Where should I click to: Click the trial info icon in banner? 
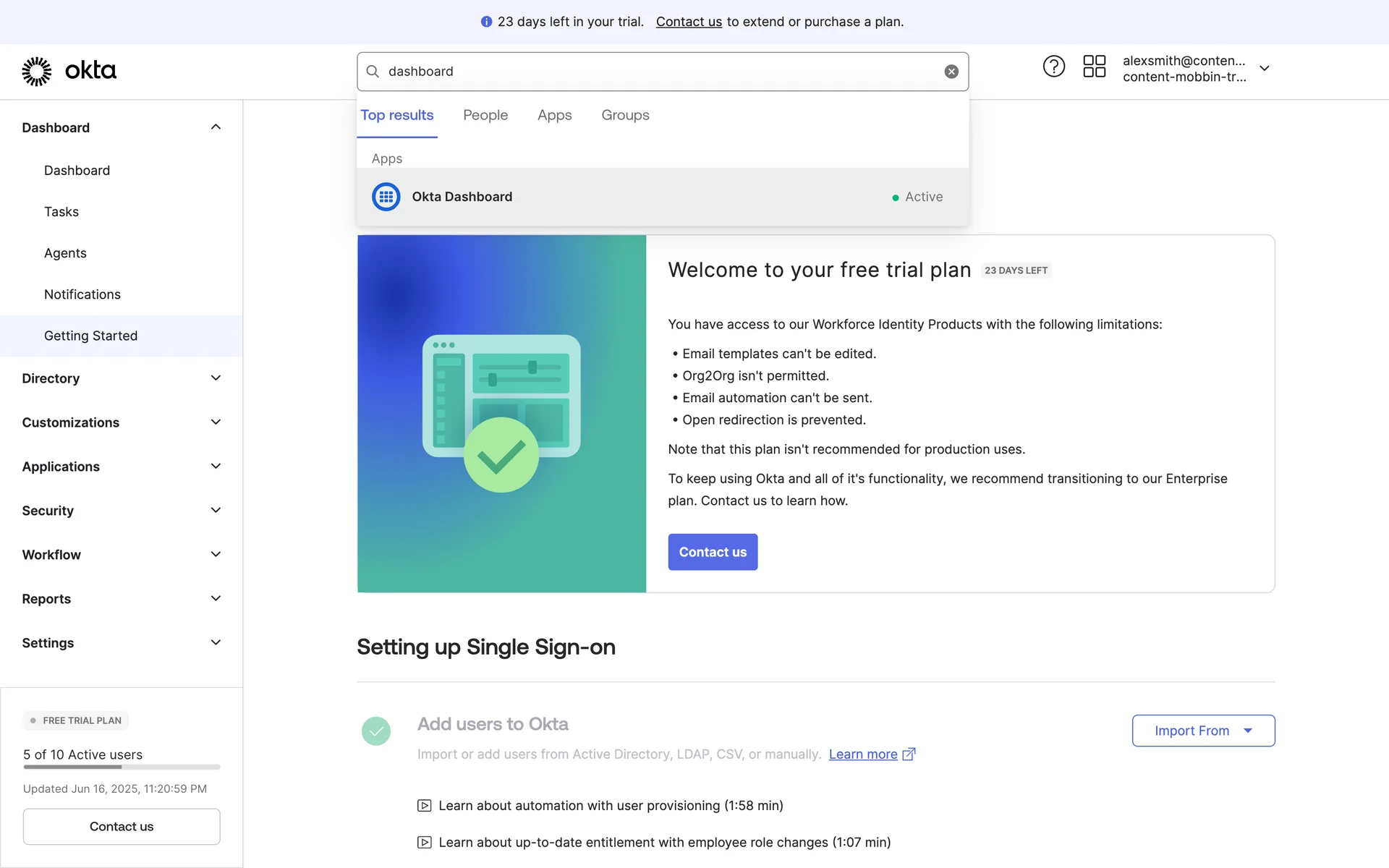click(486, 22)
